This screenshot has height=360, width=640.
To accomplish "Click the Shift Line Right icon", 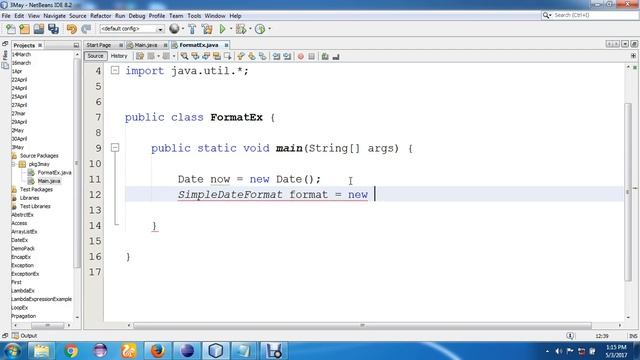I will point(287,56).
